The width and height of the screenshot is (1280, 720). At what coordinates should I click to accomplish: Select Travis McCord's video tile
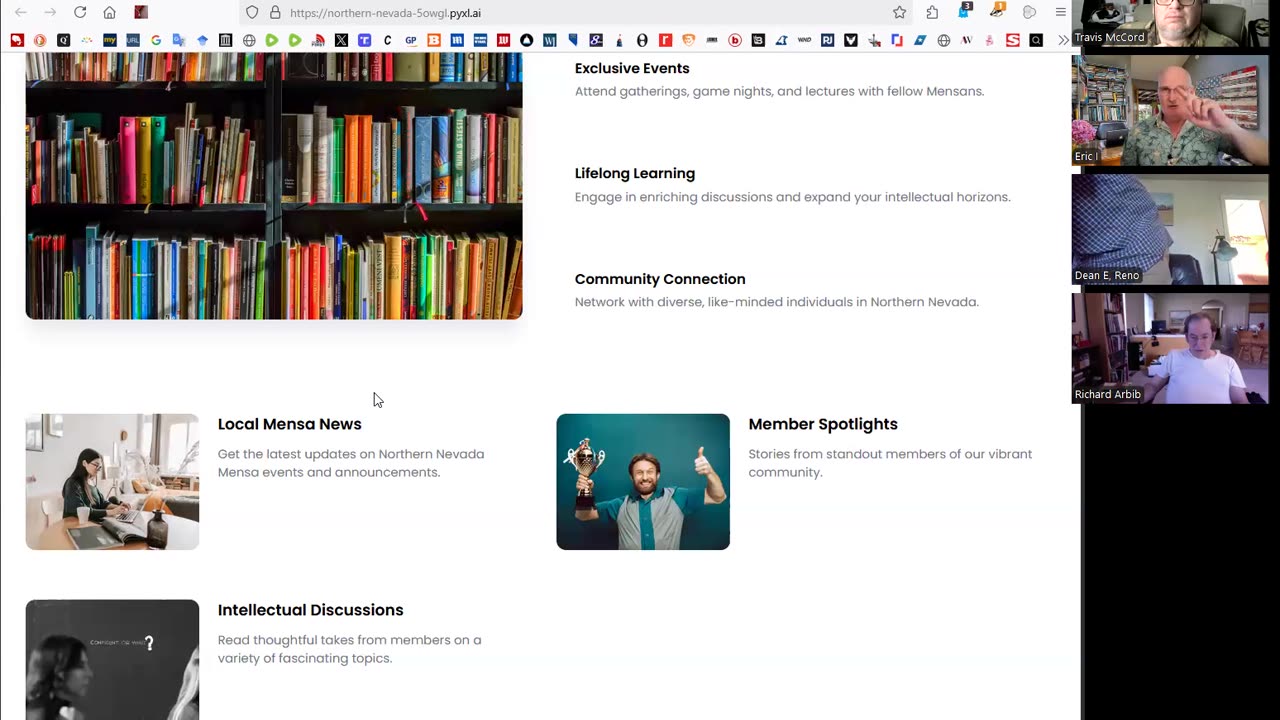click(1170, 24)
